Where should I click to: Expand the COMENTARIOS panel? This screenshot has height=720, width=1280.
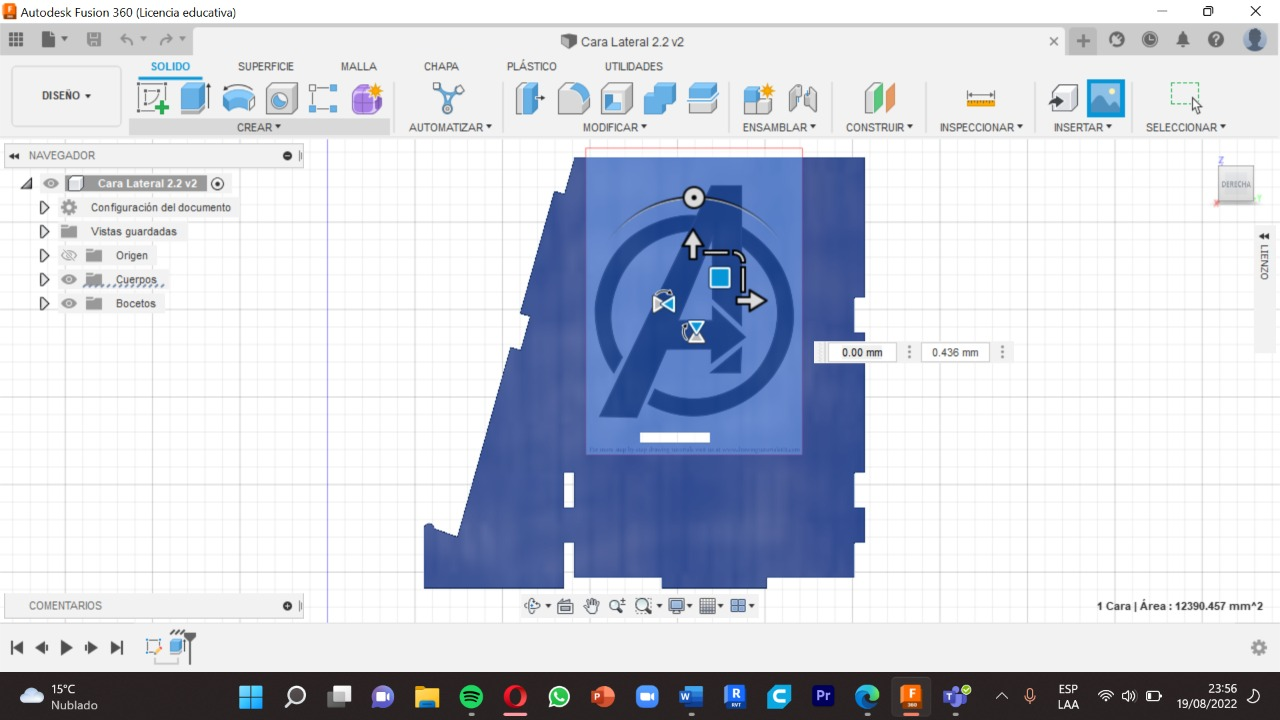click(x=287, y=606)
